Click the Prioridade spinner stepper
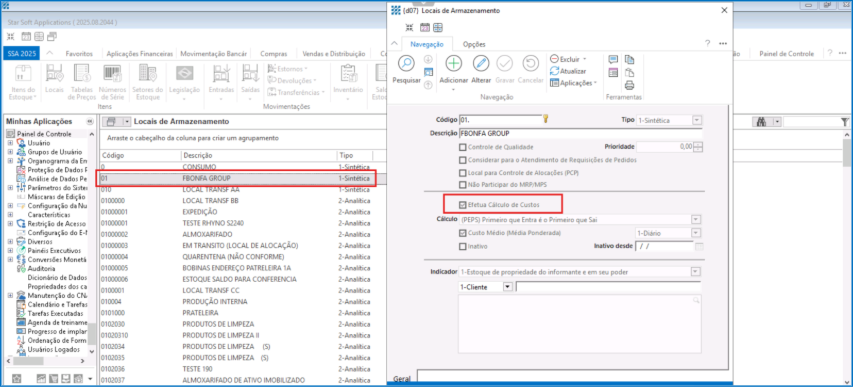This screenshot has width=853, height=387. point(699,147)
